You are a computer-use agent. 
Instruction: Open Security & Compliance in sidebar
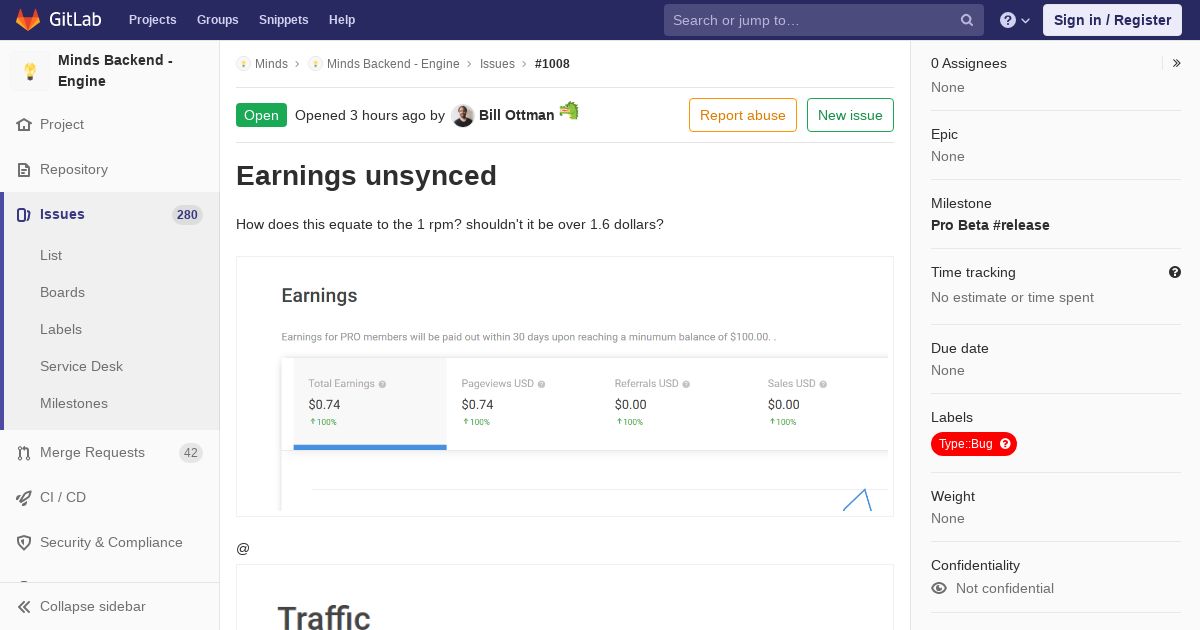click(110, 543)
